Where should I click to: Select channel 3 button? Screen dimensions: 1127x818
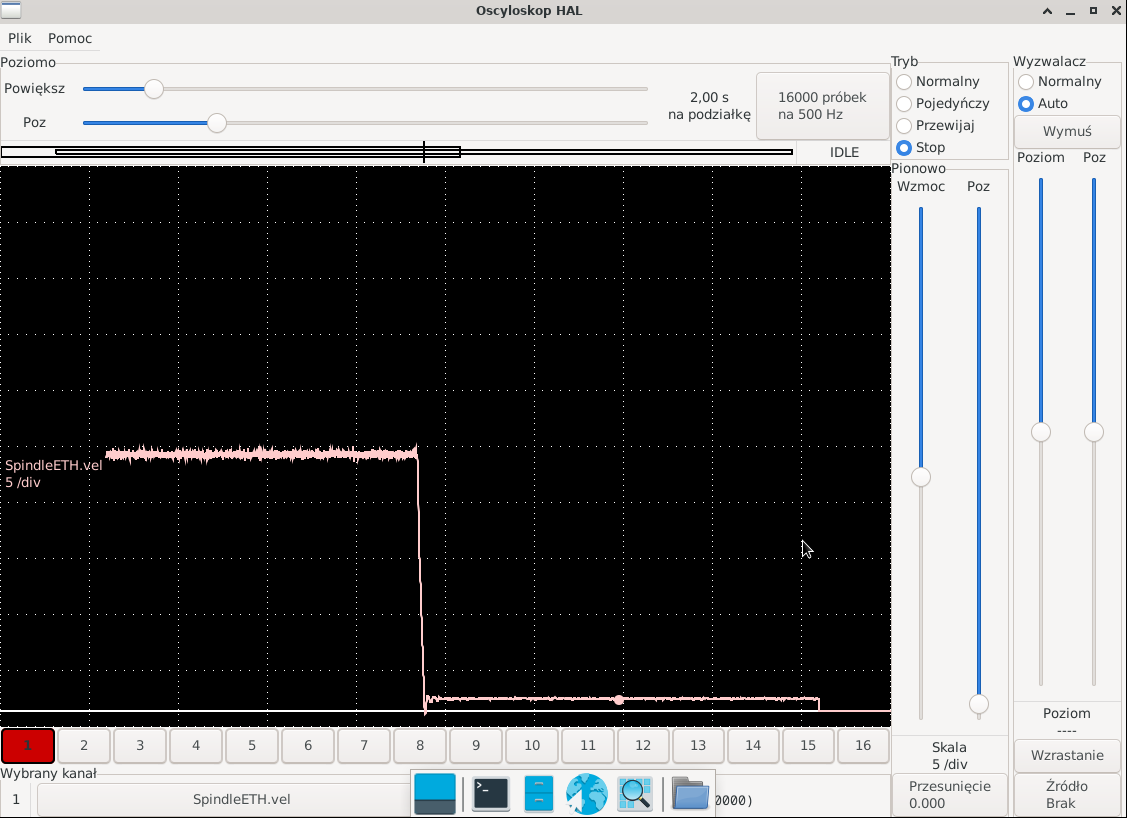(x=140, y=745)
